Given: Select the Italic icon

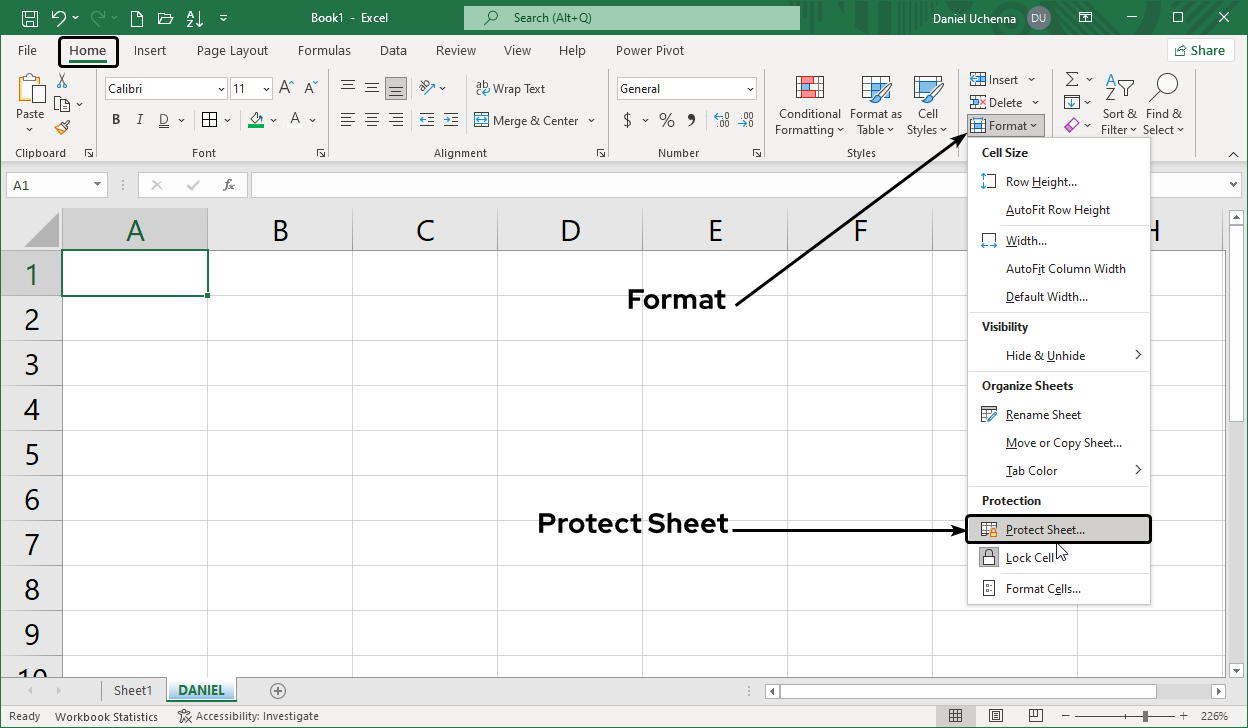Looking at the screenshot, I should point(140,119).
